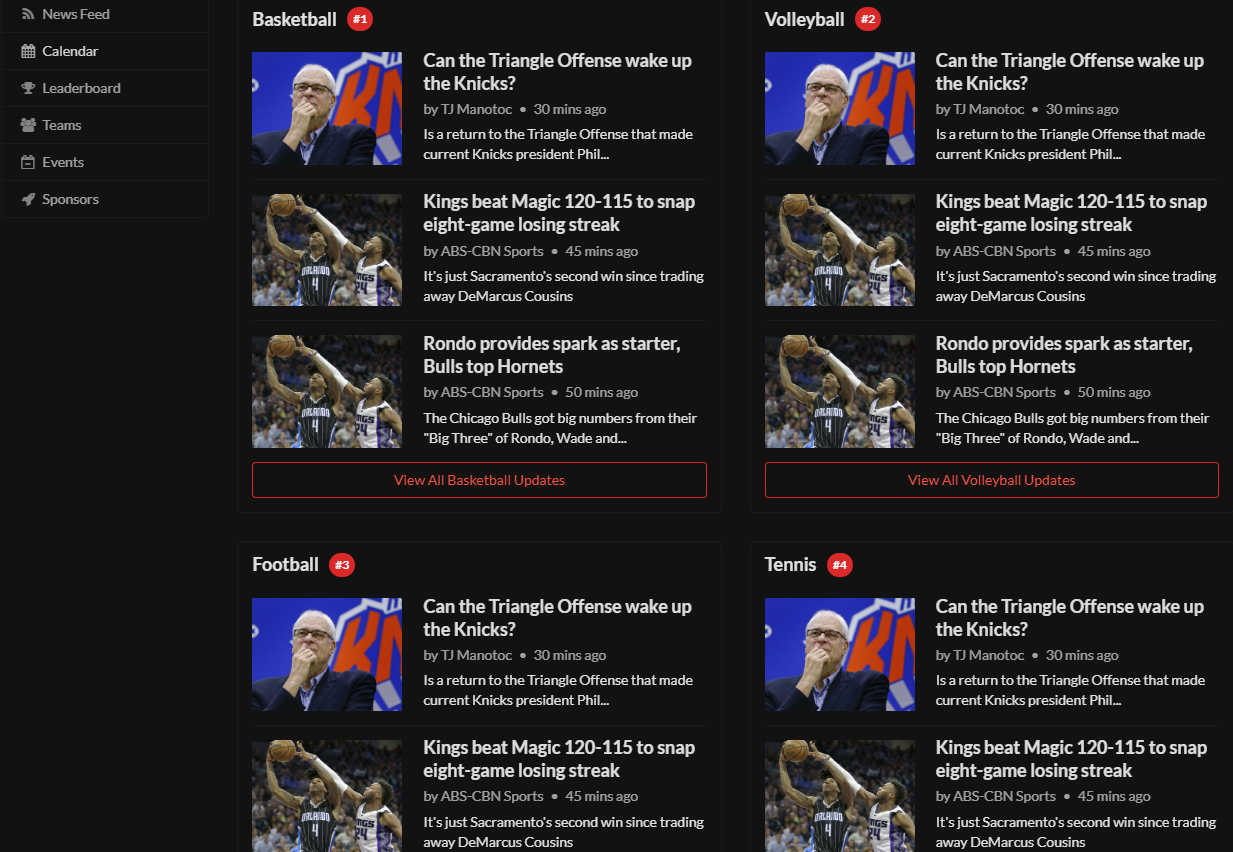Open Basketball Rondo provides spark headline
Viewport: 1233px width, 852px height.
(x=552, y=355)
